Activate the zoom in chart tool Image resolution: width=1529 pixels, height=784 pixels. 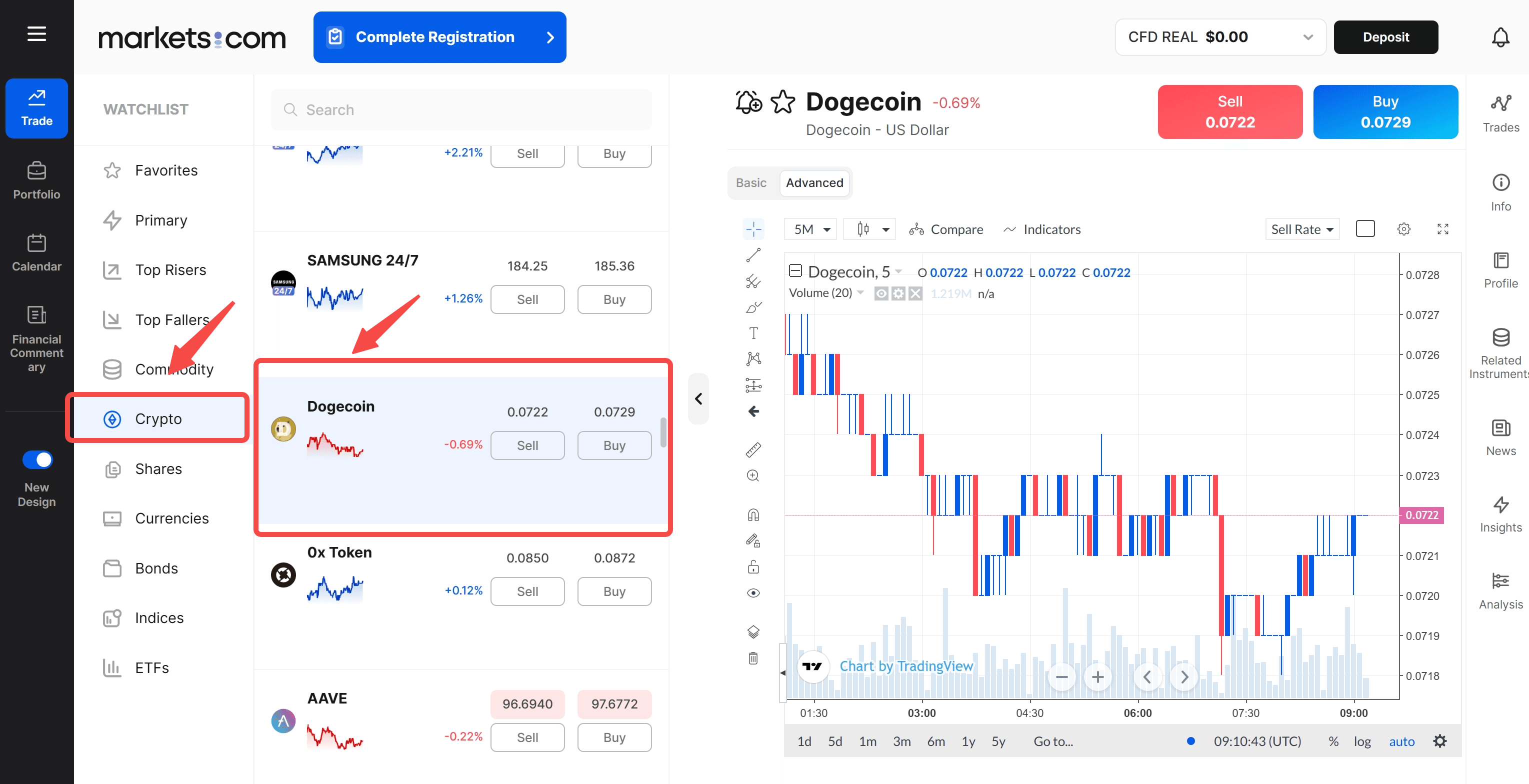pyautogui.click(x=753, y=476)
